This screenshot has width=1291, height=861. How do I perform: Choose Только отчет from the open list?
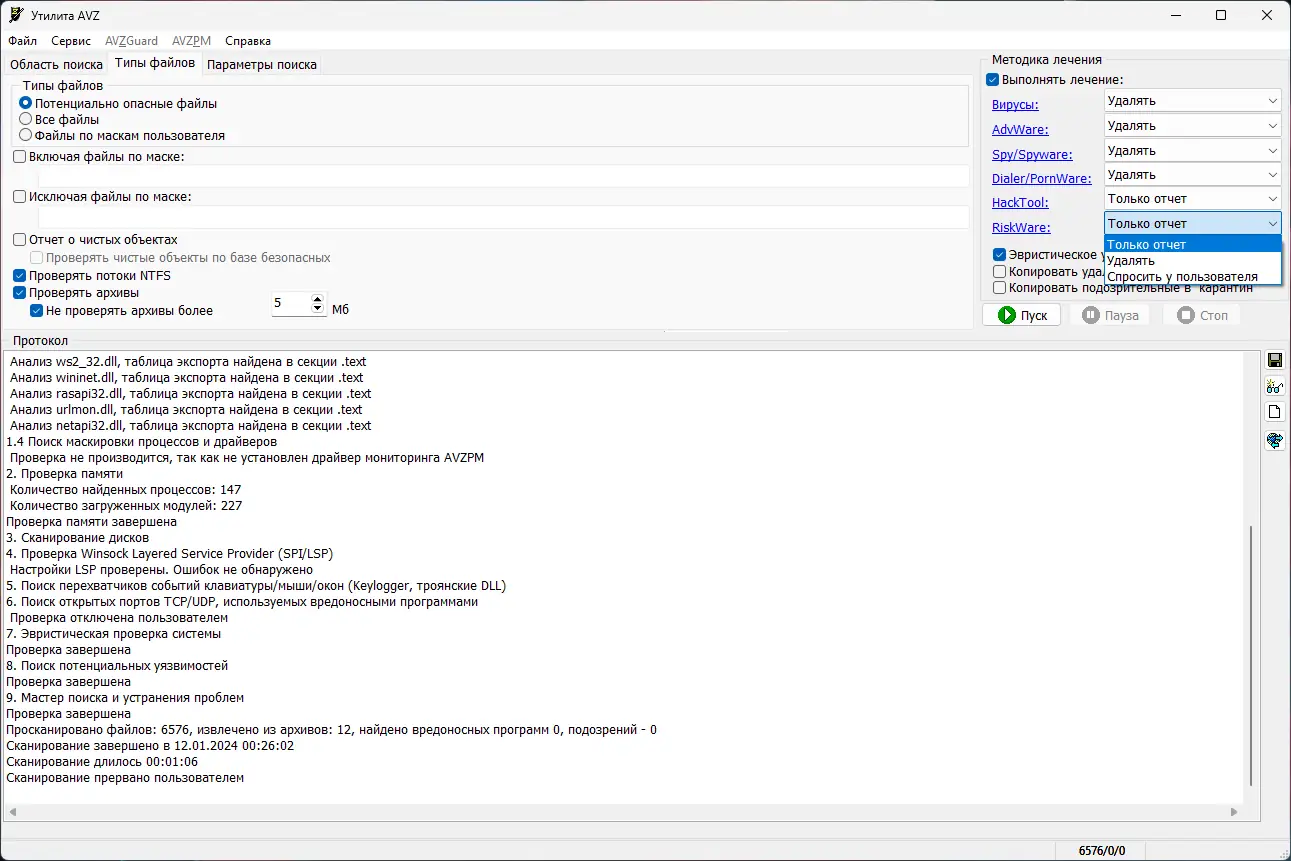[x=1193, y=245]
